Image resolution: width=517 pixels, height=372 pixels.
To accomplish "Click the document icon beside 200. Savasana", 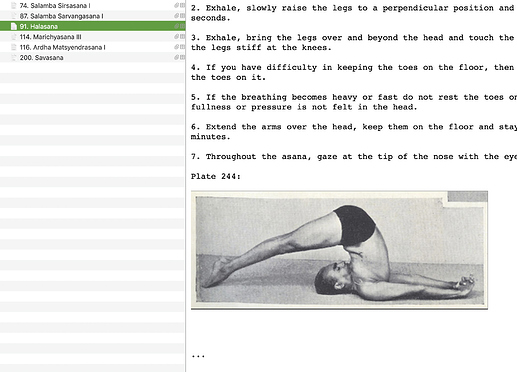I will [x=14, y=57].
